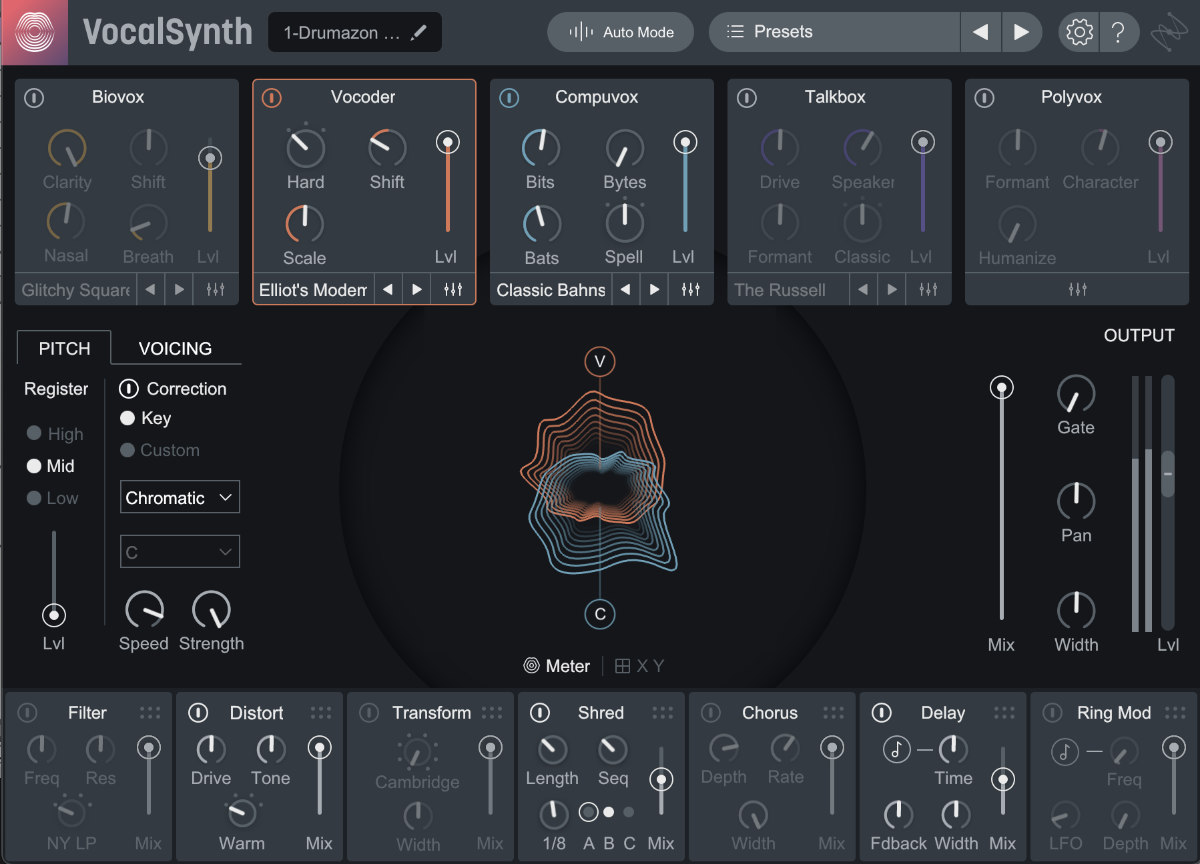
Task: Click the Ring Mod drag handle dots
Action: [x=1175, y=713]
